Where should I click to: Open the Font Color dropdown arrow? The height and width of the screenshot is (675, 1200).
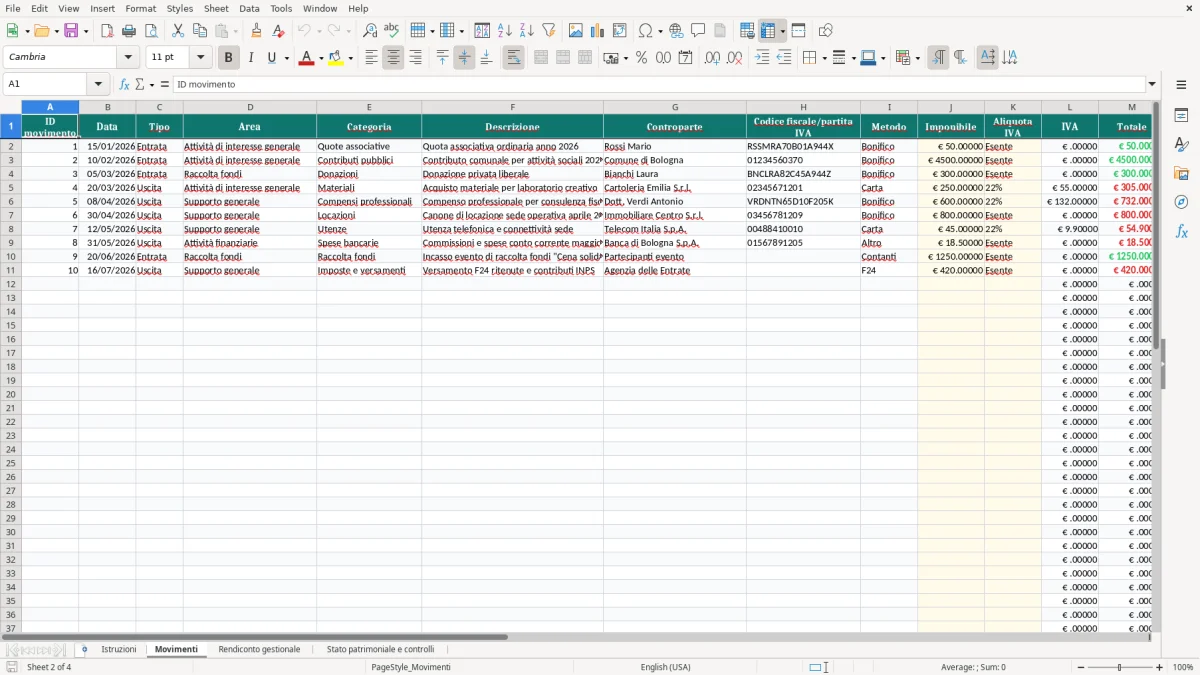(320, 58)
